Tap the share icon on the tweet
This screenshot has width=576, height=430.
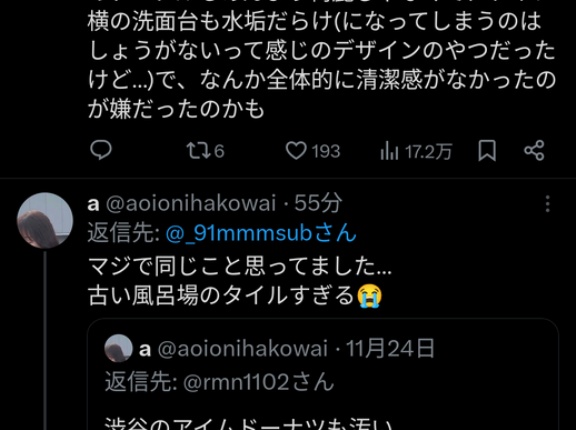click(534, 151)
